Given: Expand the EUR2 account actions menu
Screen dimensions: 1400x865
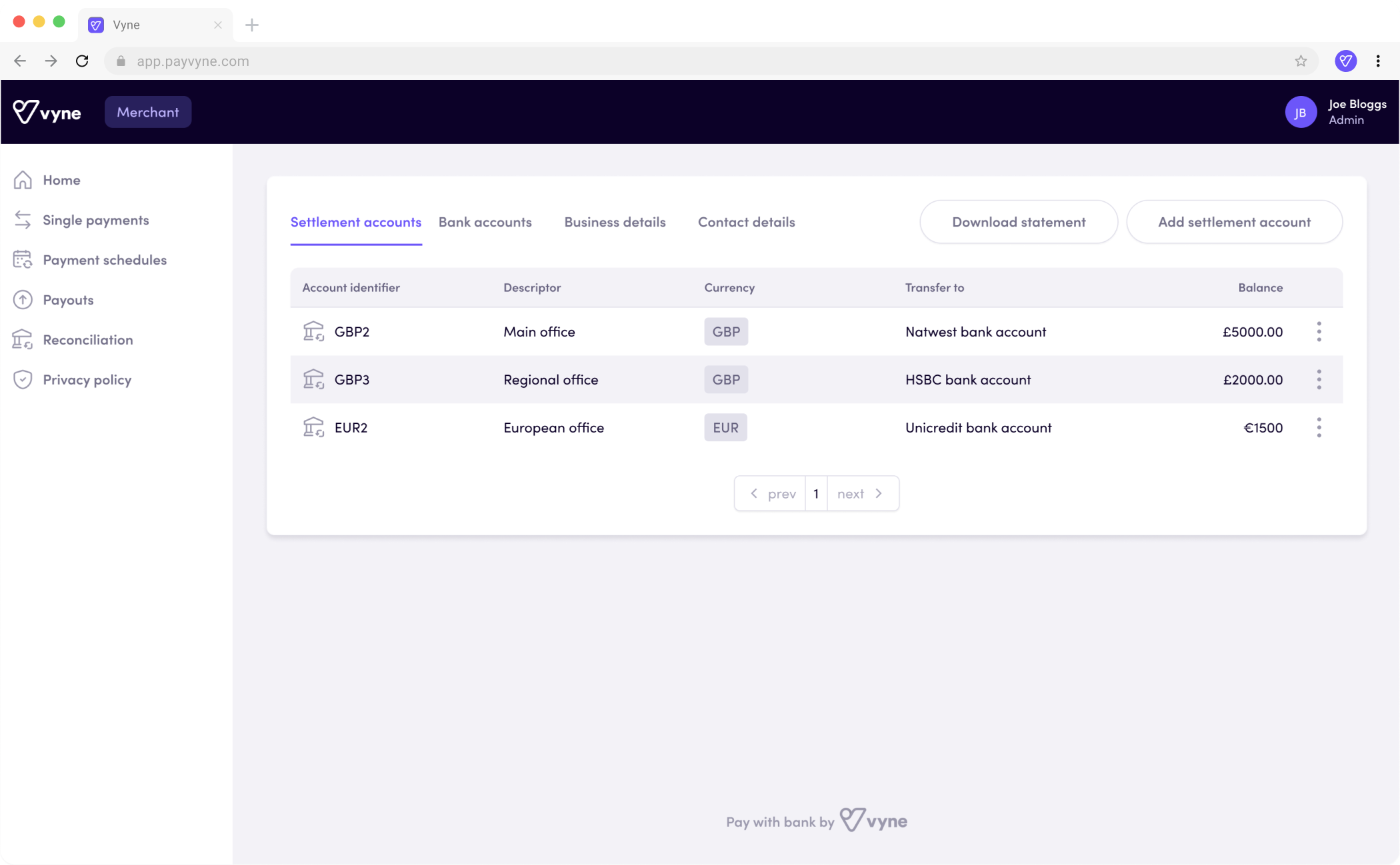Looking at the screenshot, I should coord(1319,427).
